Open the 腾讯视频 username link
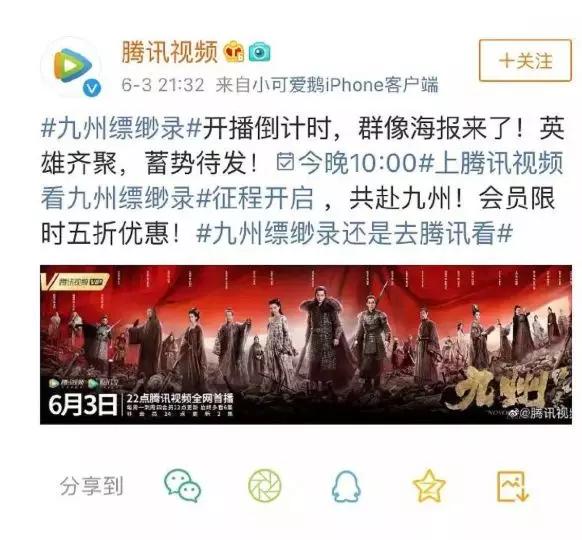The width and height of the screenshot is (582, 540). click(170, 52)
